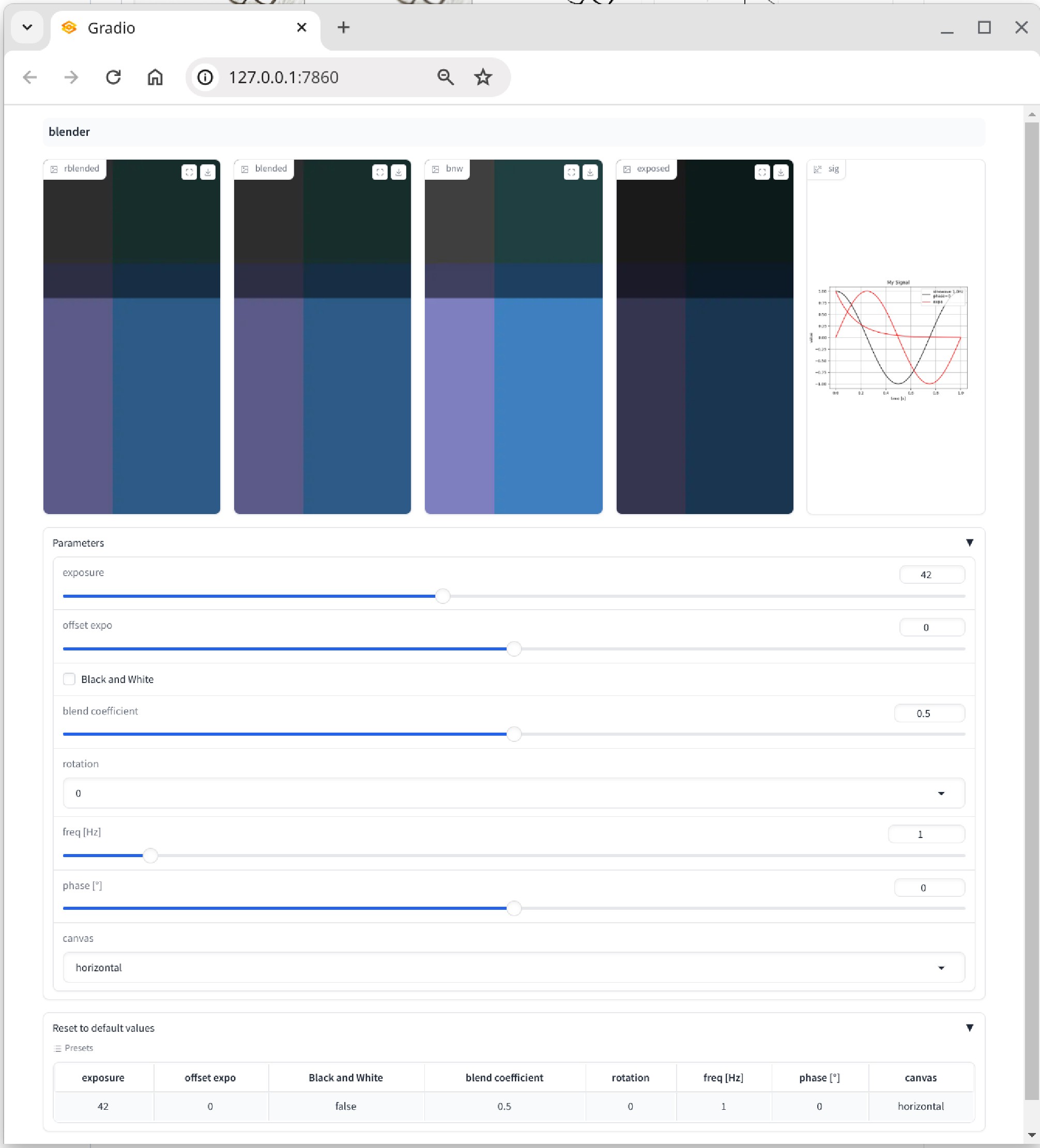Focus the phase number field
The width and height of the screenshot is (1040, 1148).
(x=929, y=887)
